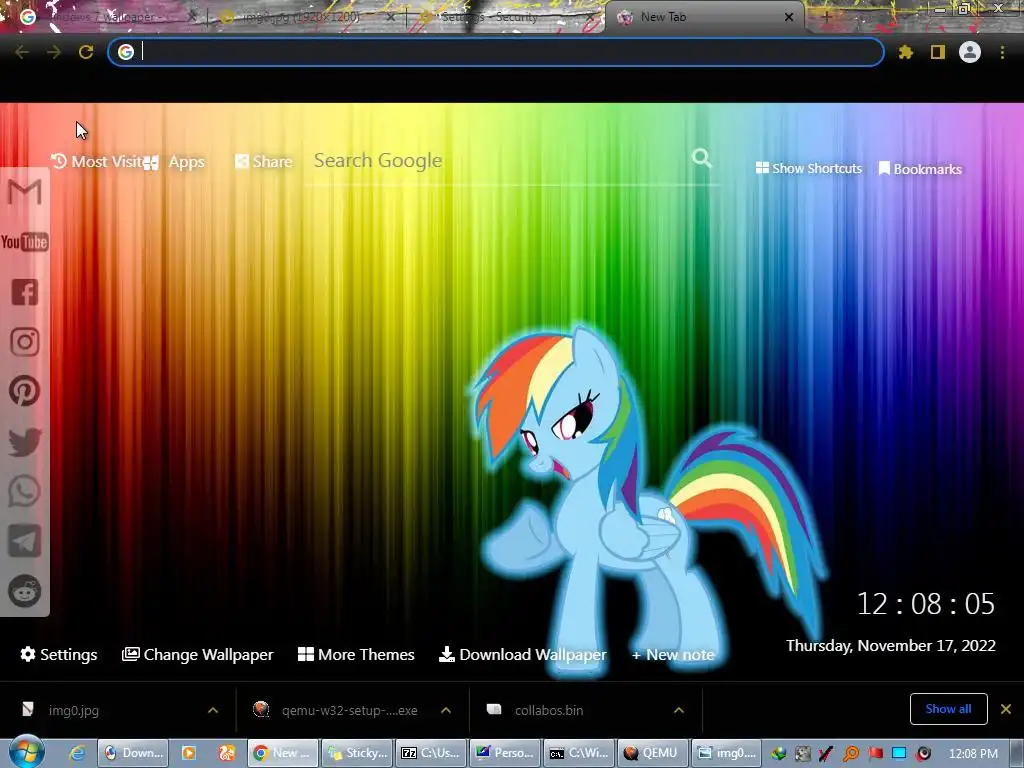Click the Share link

(264, 161)
